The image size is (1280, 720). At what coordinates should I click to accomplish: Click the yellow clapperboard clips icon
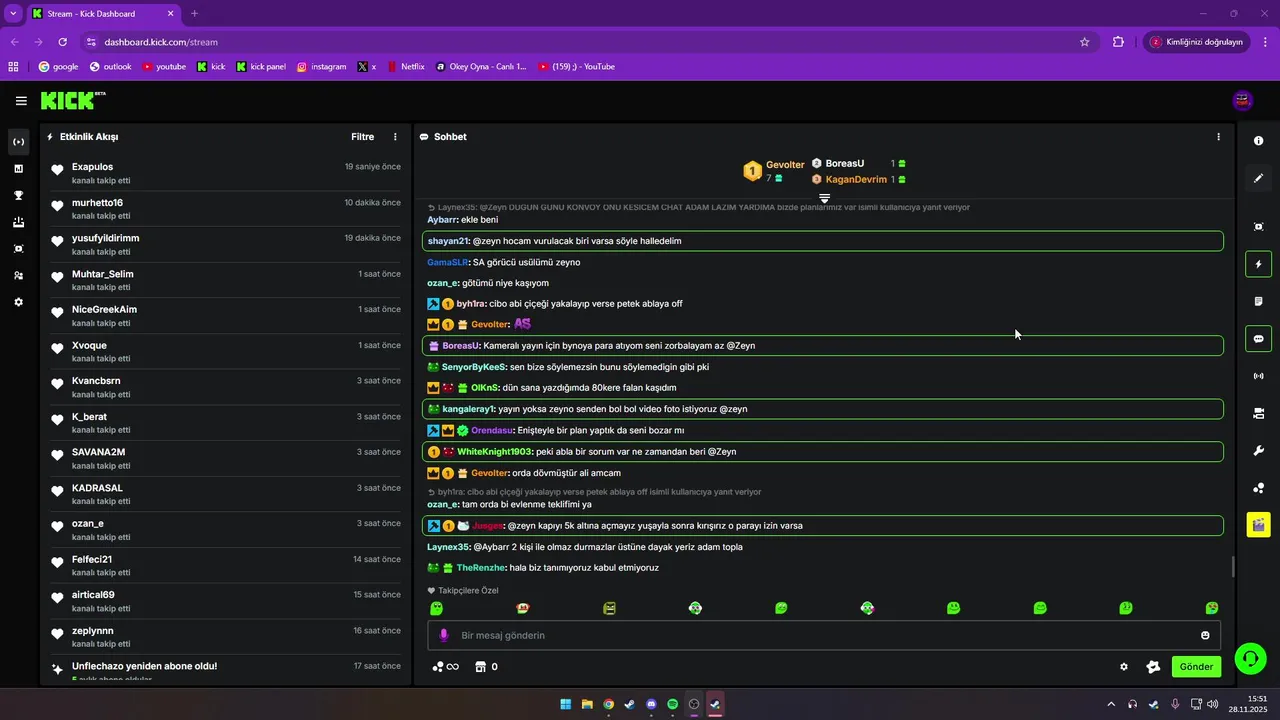coord(1258,524)
